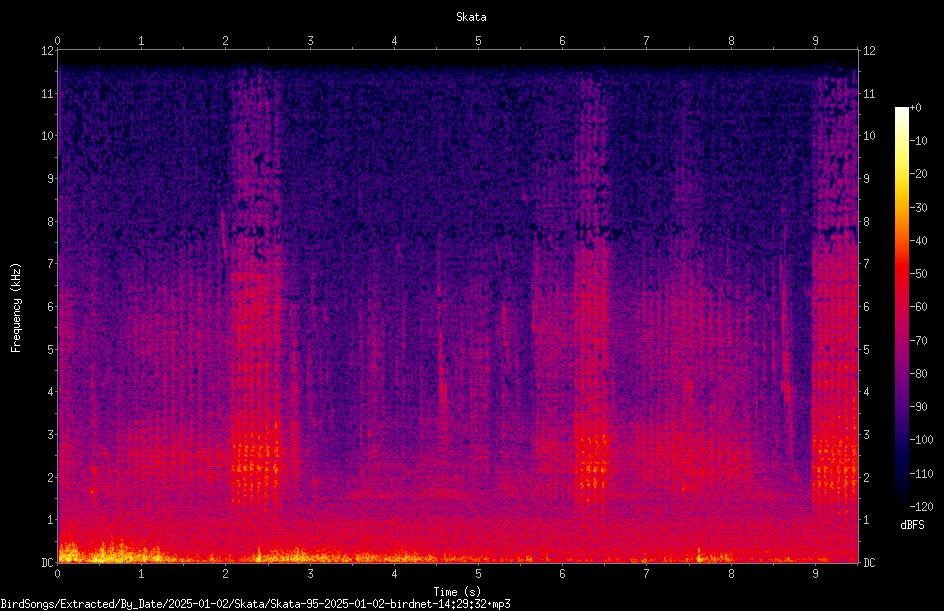Click the 7 second marker on top axis
944x611 pixels.
tap(647, 41)
